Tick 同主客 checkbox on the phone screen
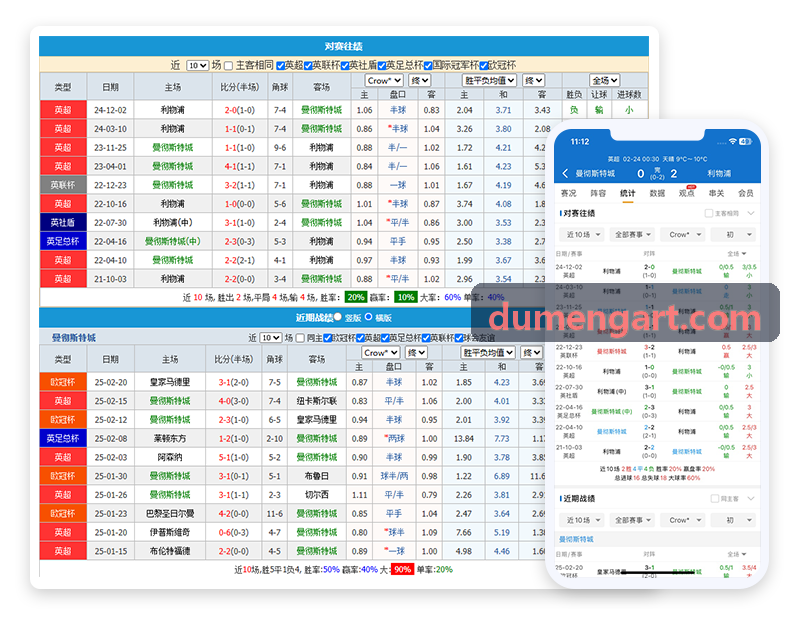Viewport: 800px width, 625px height. pos(715,498)
